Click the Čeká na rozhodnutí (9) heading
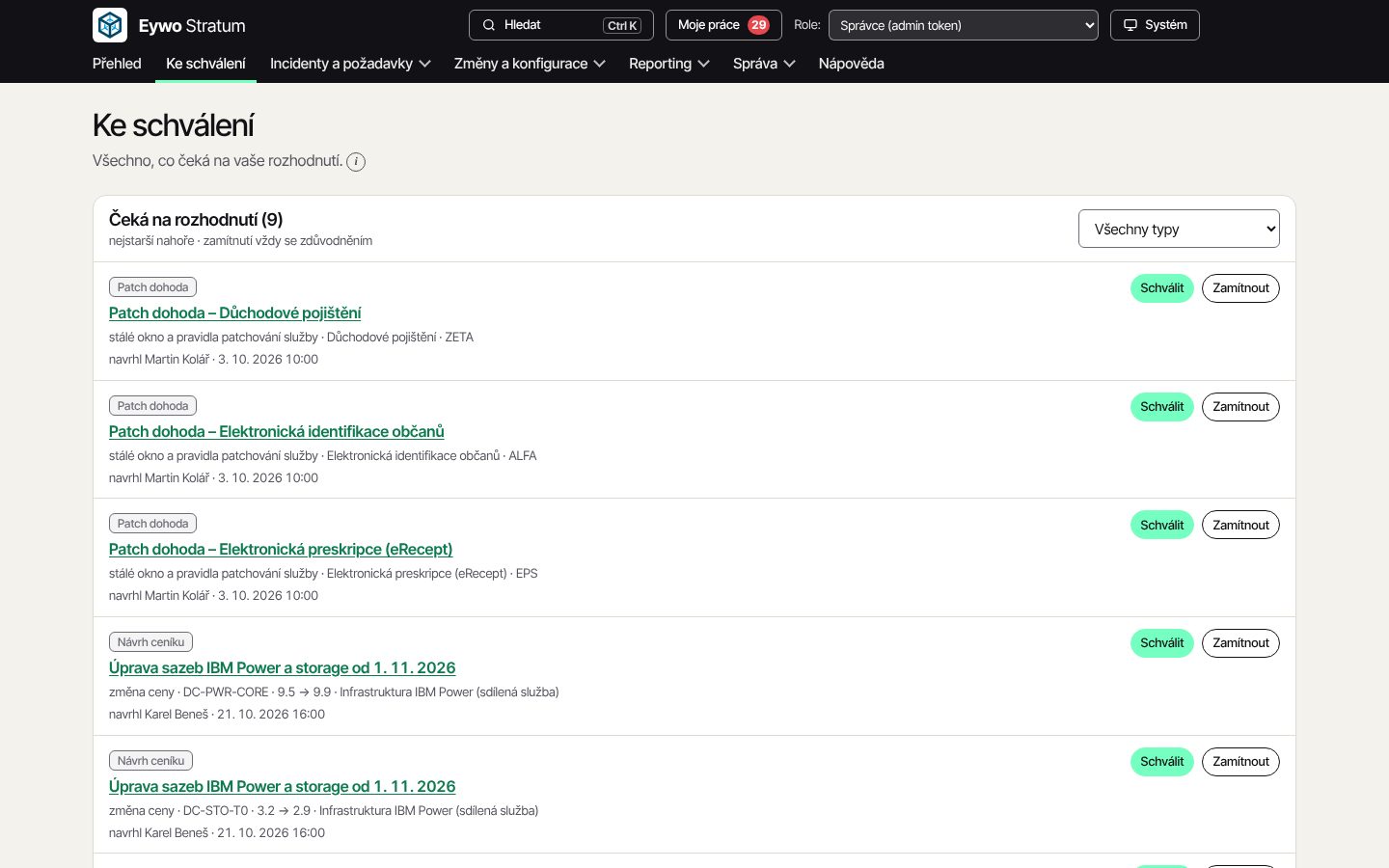Screen dimensions: 1389x868 tap(196, 220)
